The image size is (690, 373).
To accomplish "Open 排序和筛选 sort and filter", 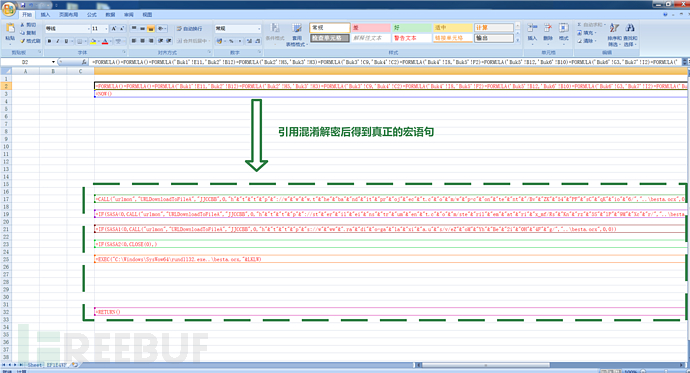I will tap(614, 35).
